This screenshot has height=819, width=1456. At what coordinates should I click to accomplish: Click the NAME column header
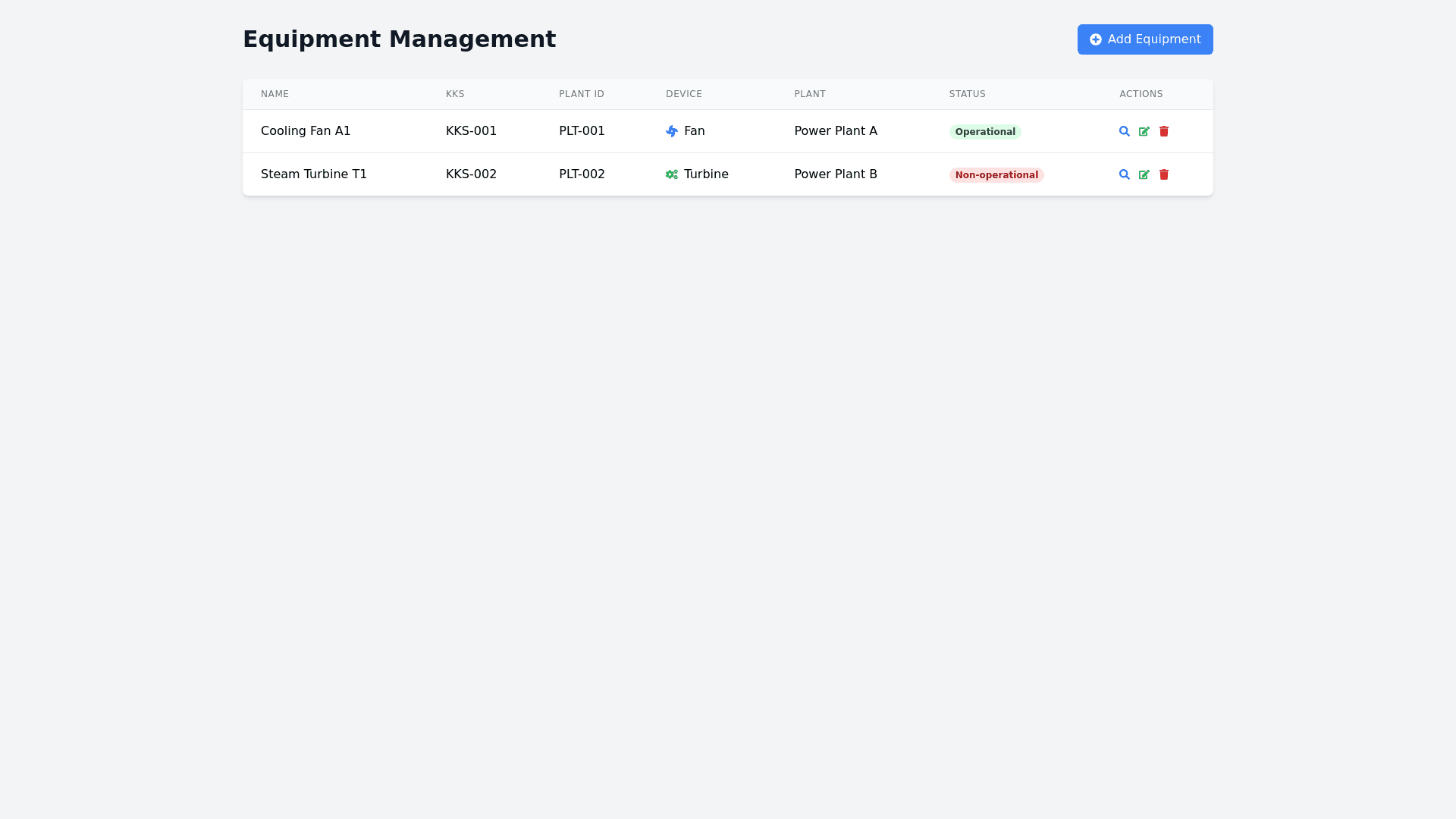275,94
